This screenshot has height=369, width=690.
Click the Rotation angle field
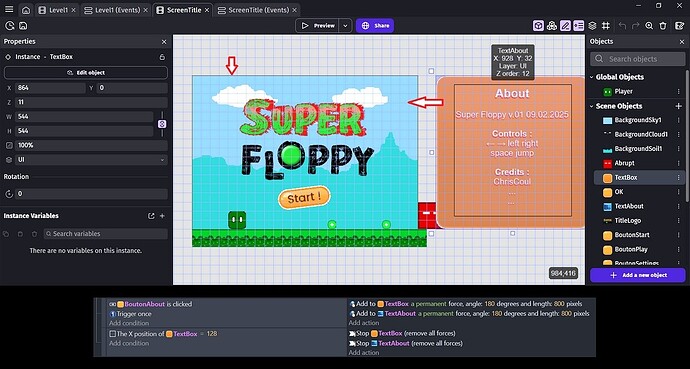click(92, 194)
